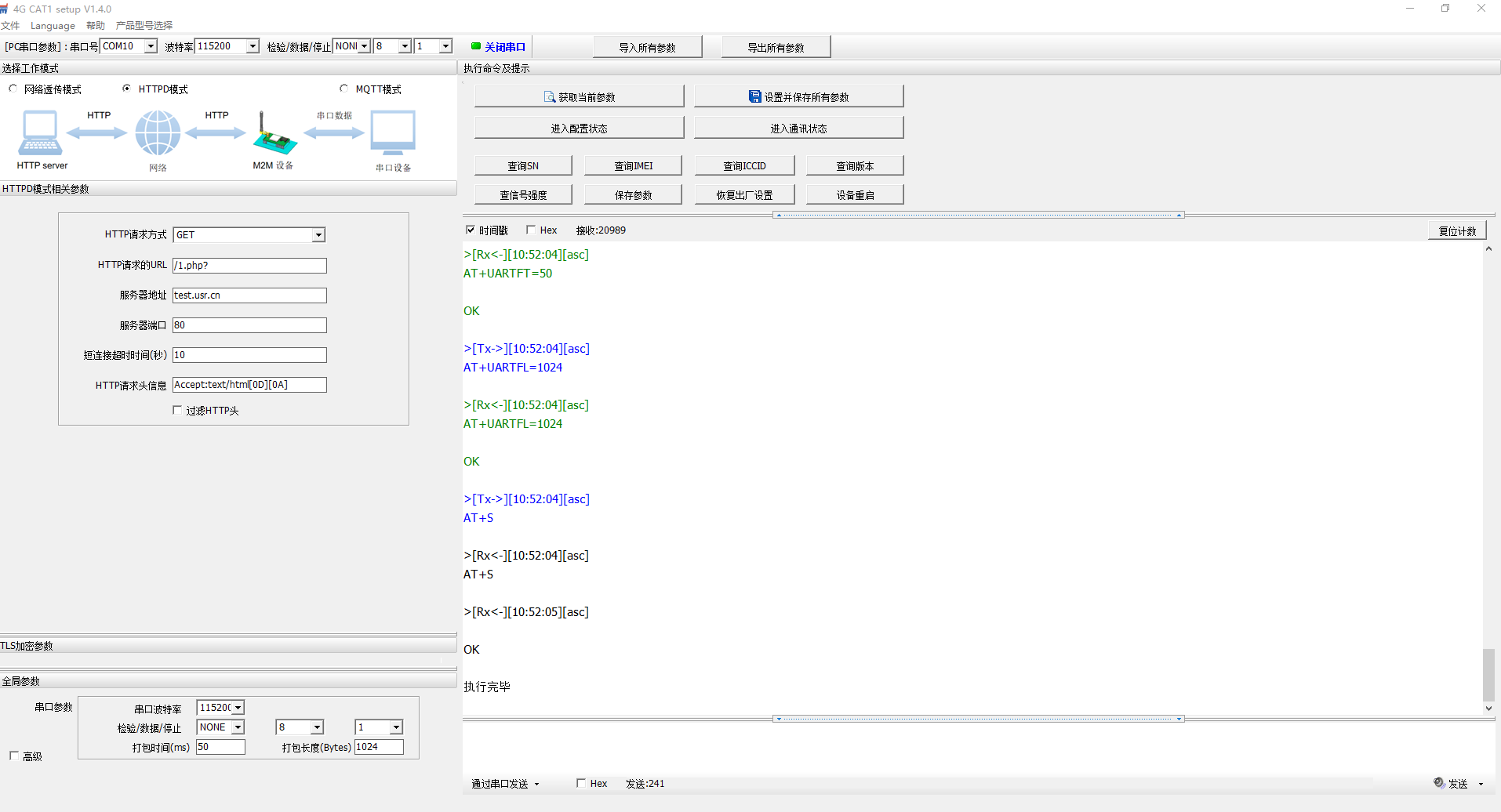The width and height of the screenshot is (1501, 812).
Task: Open the Language menu
Action: click(53, 26)
